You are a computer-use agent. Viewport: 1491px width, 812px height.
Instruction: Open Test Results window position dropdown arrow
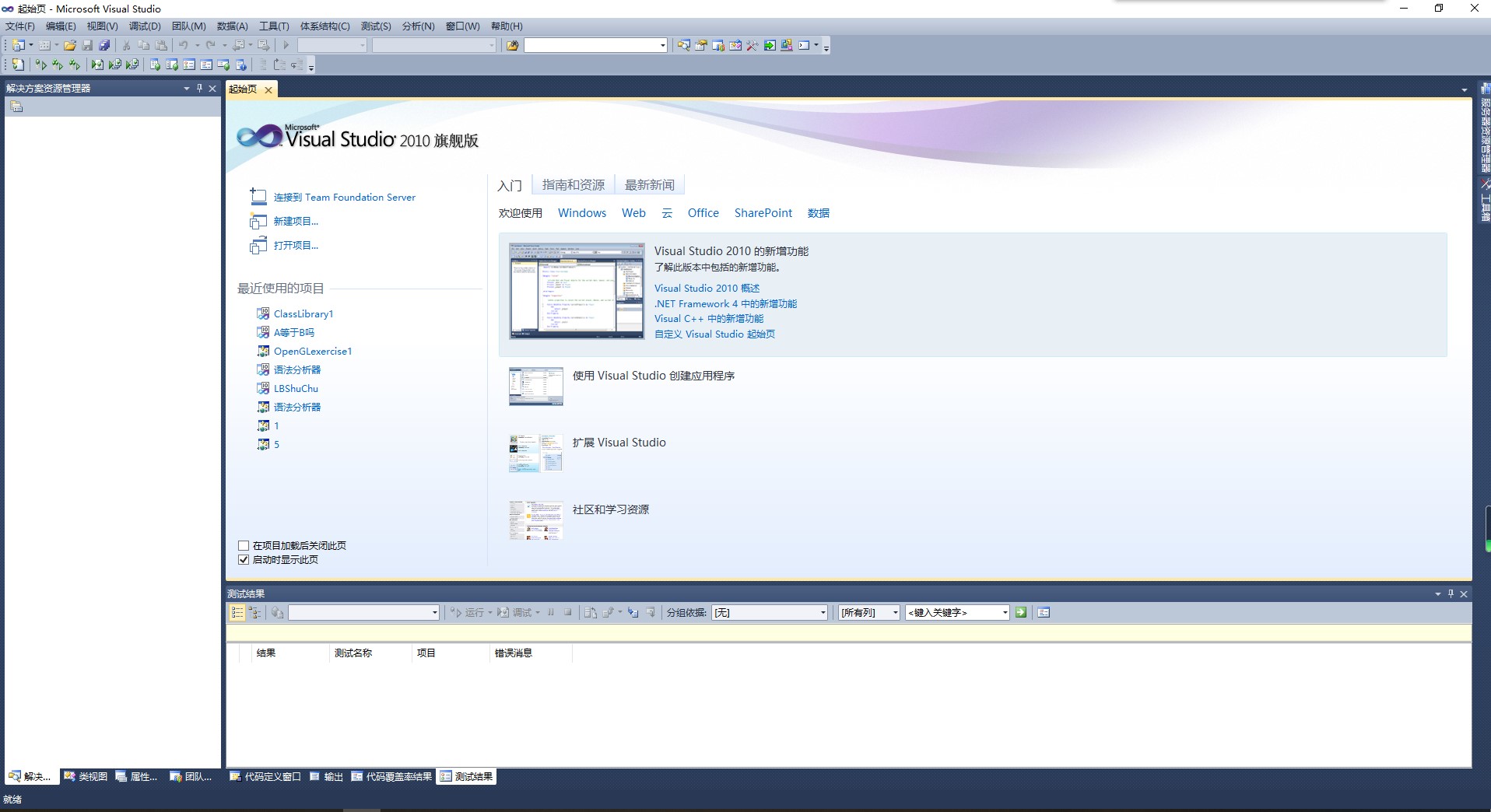pos(1438,594)
